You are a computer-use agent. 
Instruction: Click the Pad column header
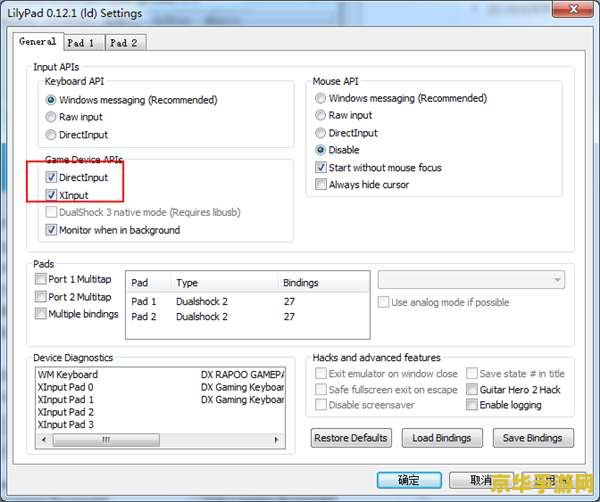coord(149,283)
